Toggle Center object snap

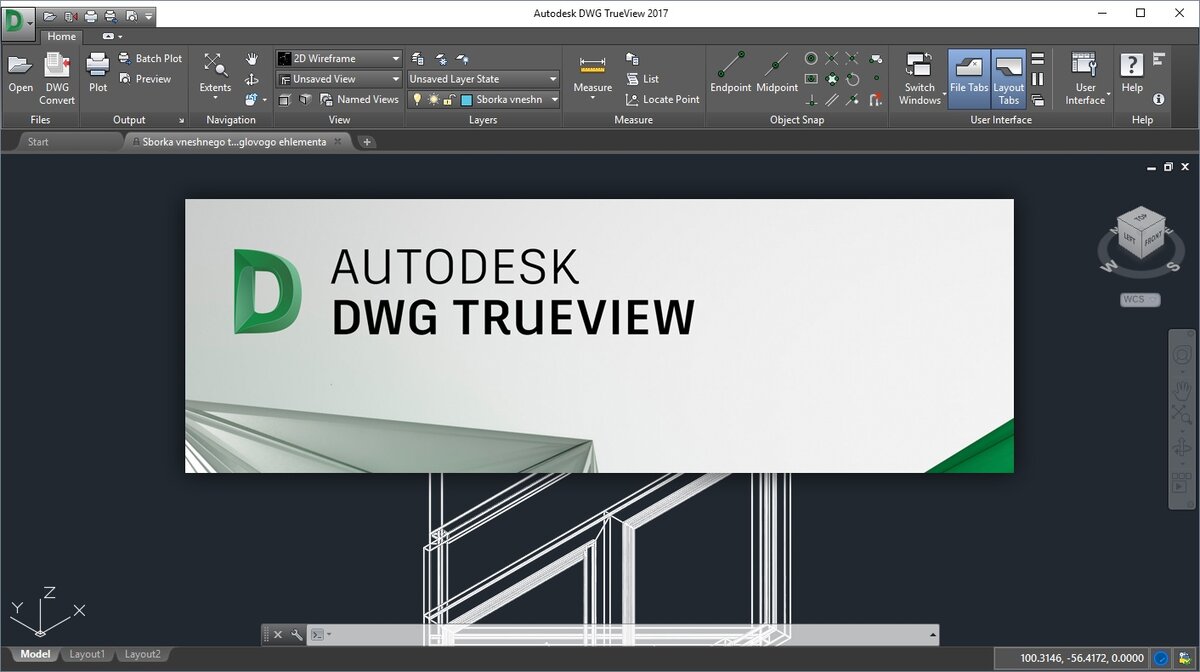(x=811, y=59)
